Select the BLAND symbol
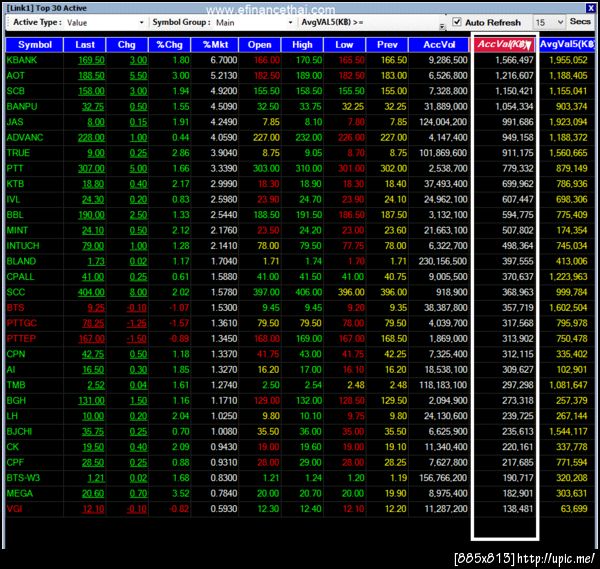The image size is (600, 569). click(x=21, y=261)
